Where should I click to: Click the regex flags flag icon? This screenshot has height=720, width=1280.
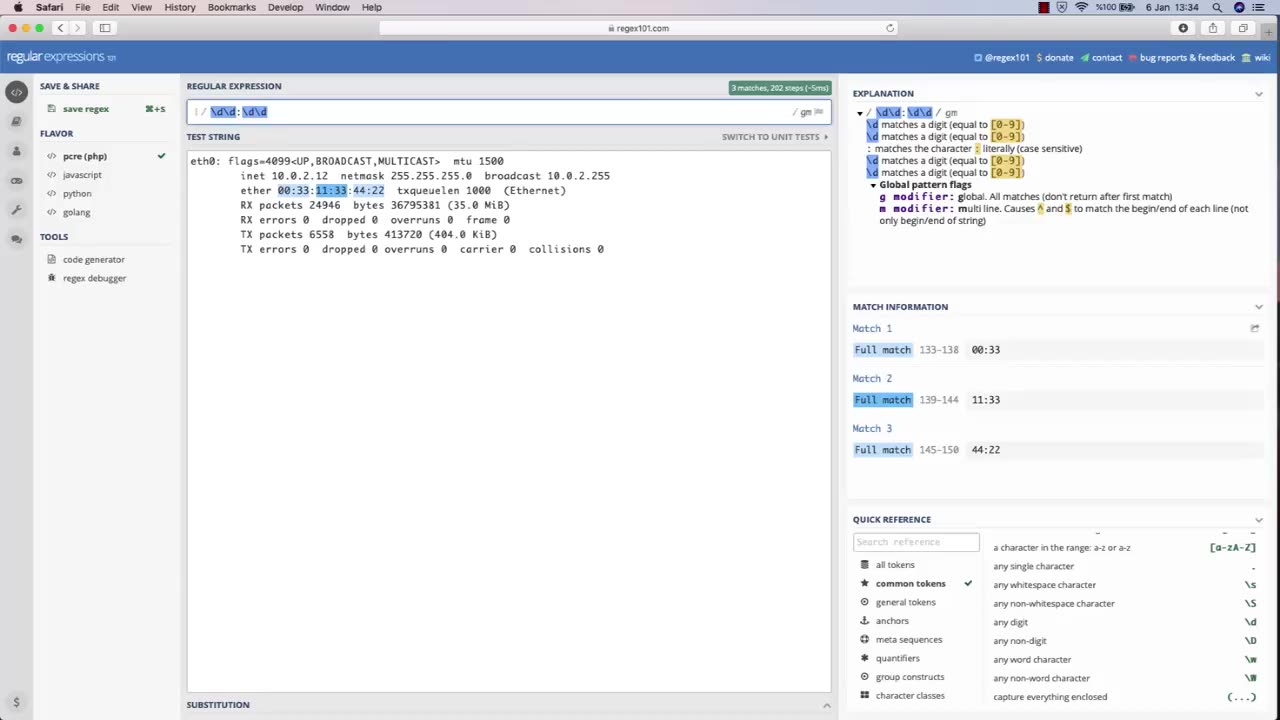[819, 112]
